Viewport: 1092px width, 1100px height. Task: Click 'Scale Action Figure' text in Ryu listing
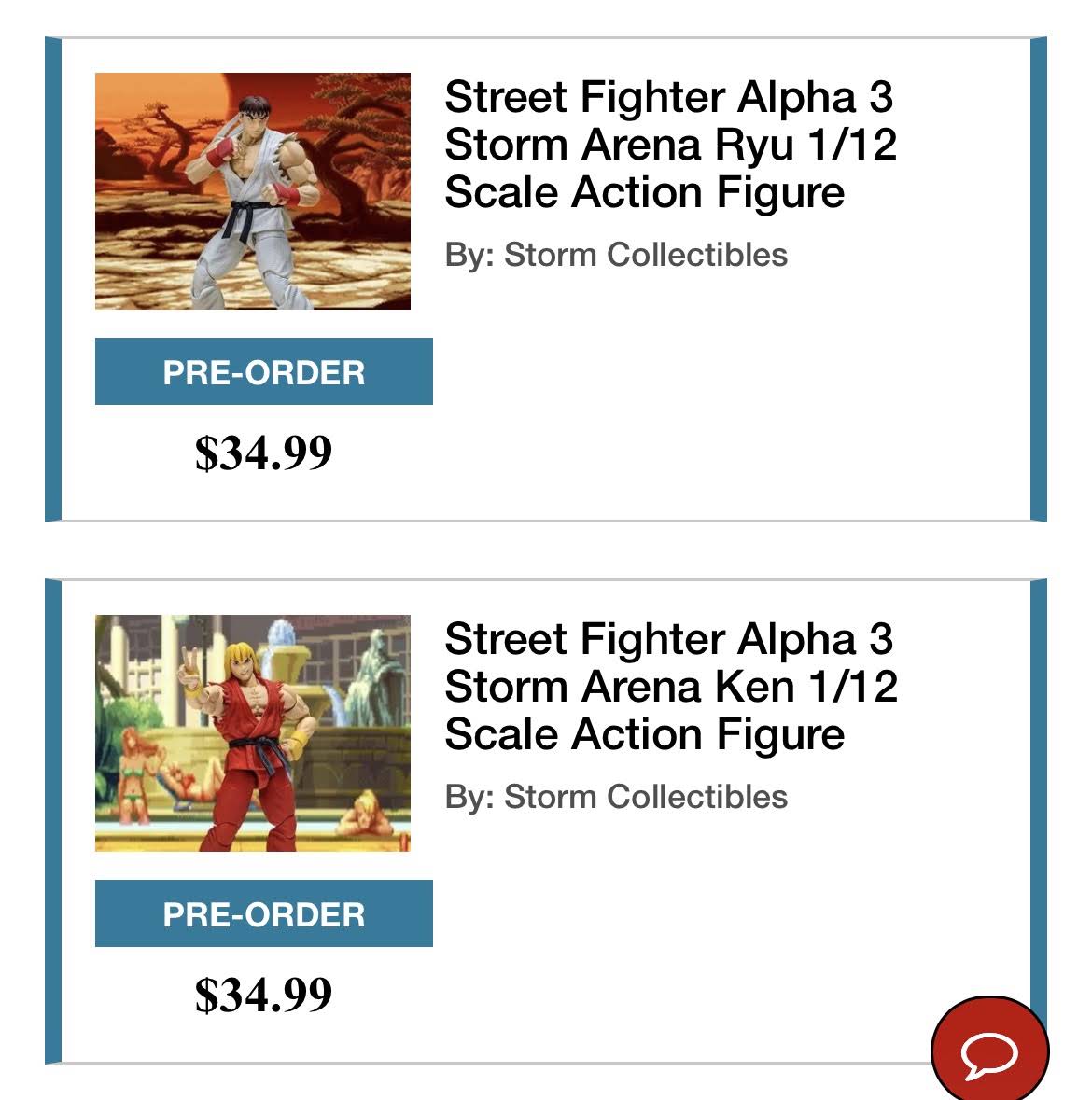pyautogui.click(x=644, y=192)
